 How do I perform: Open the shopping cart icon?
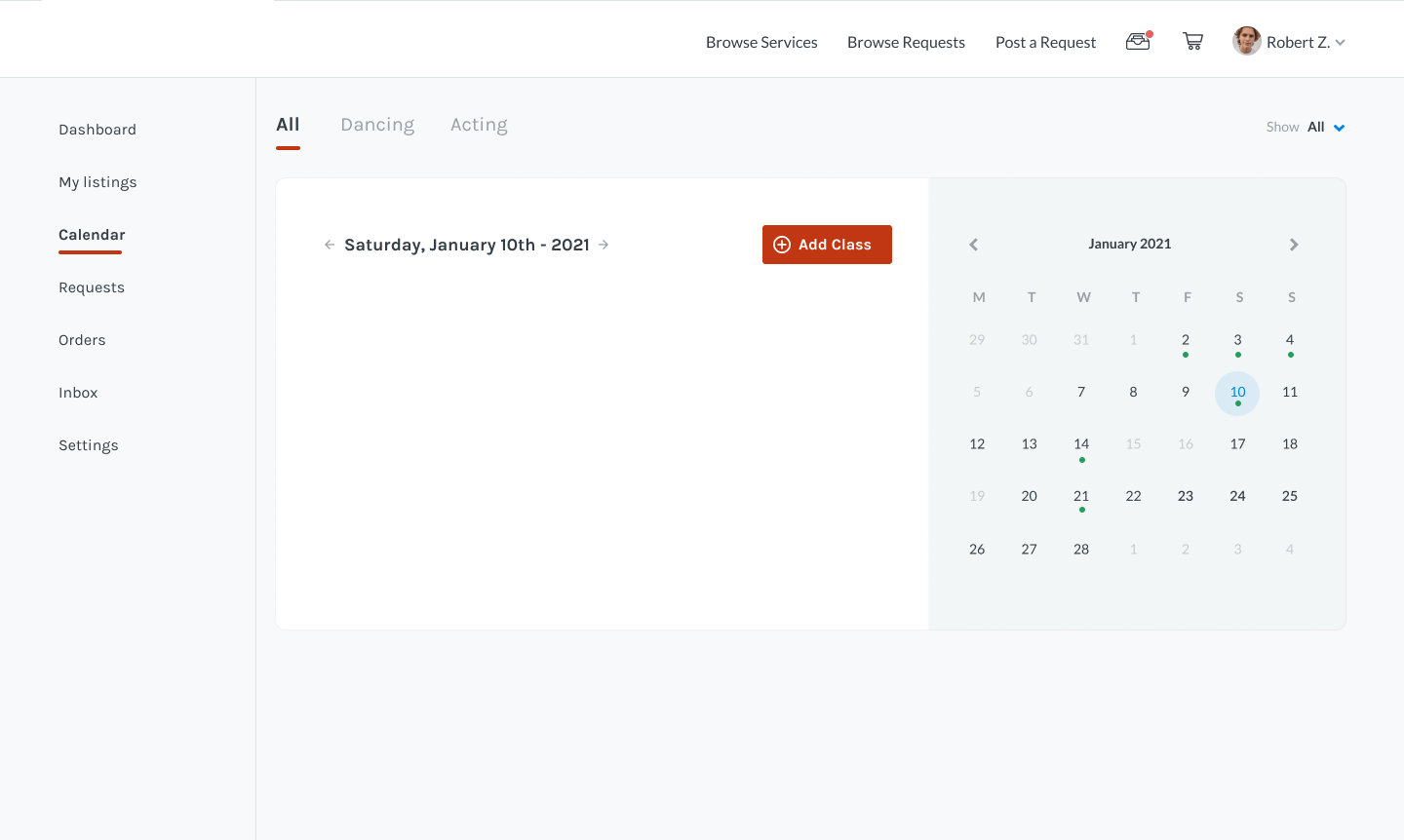(1192, 42)
